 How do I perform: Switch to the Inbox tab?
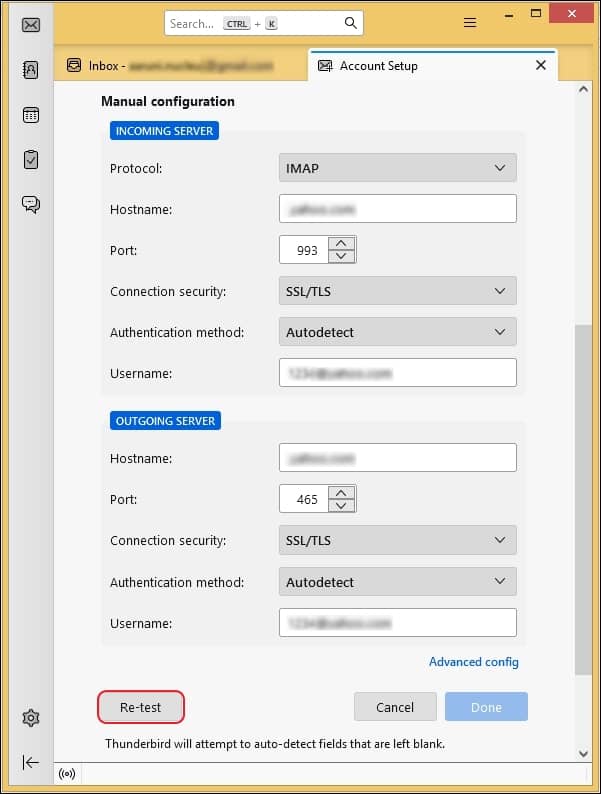[x=180, y=66]
